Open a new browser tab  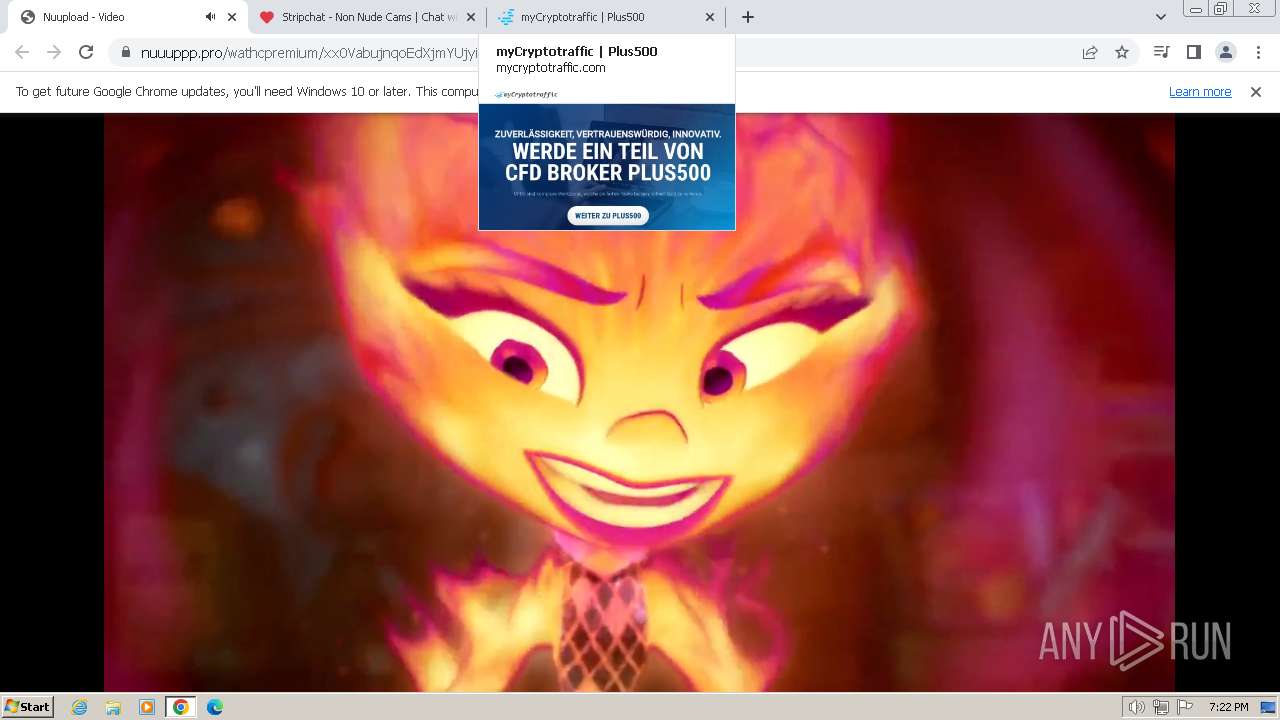coord(748,17)
